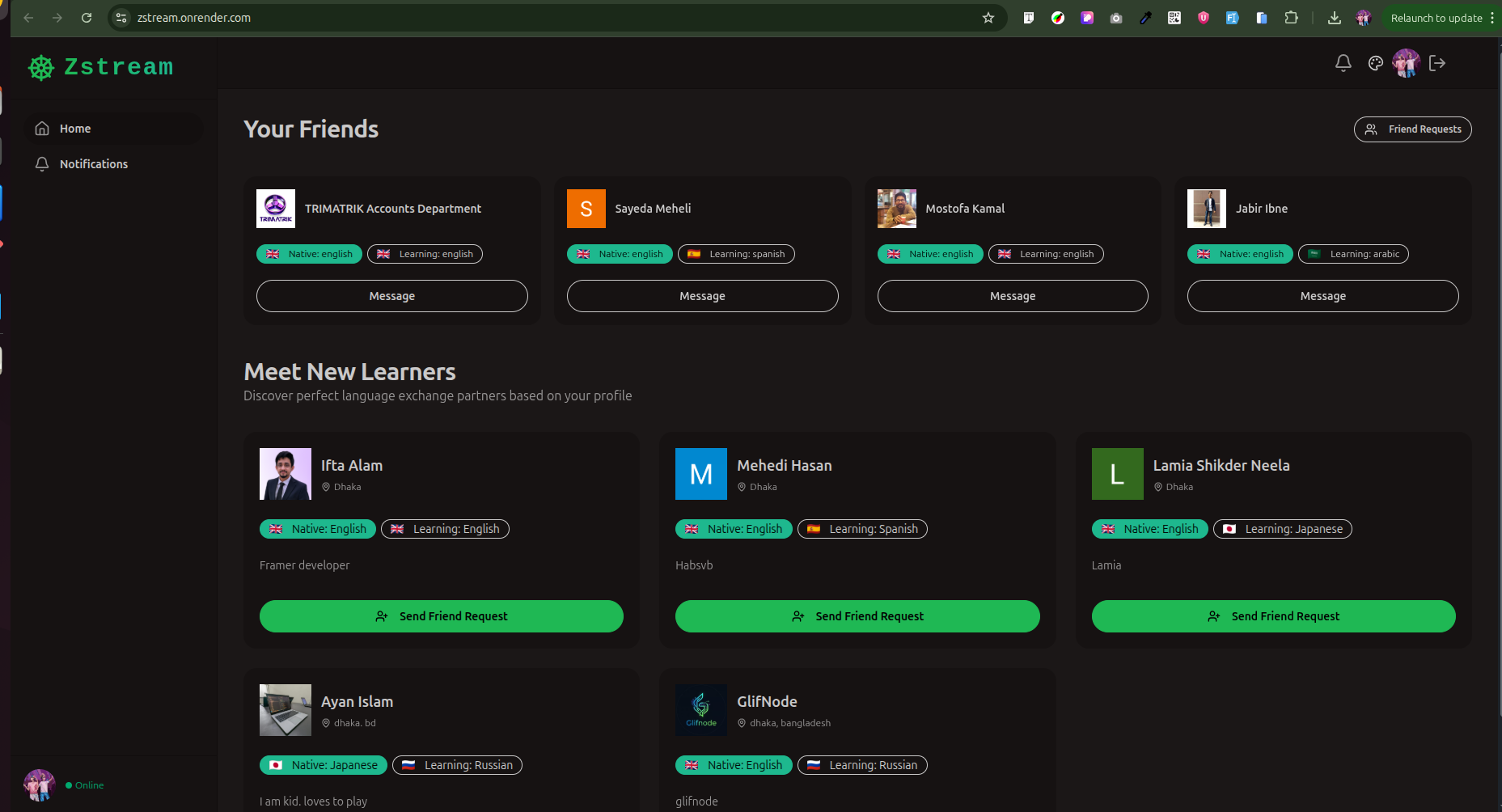
Task: Click the Zstream logo icon
Action: click(41, 68)
